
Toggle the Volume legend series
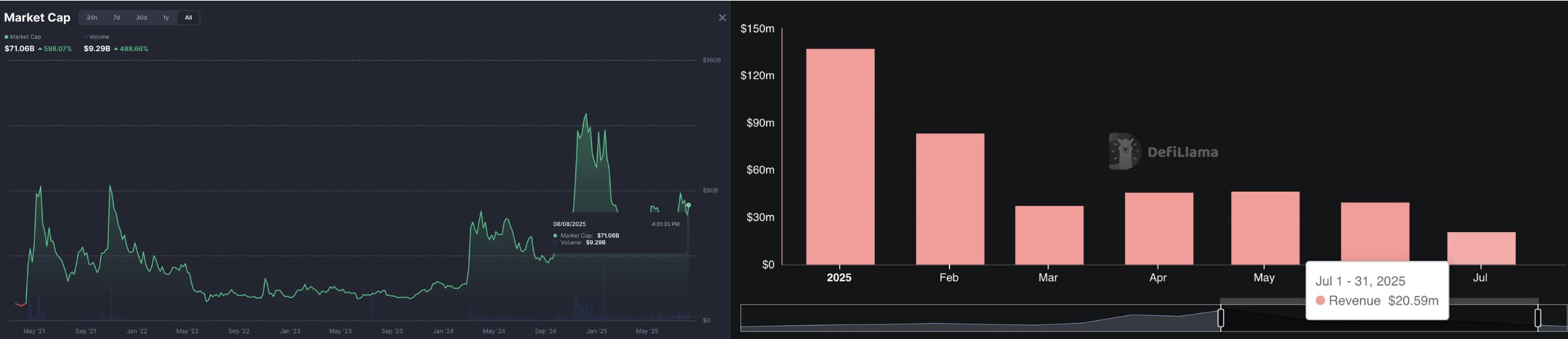click(x=98, y=37)
